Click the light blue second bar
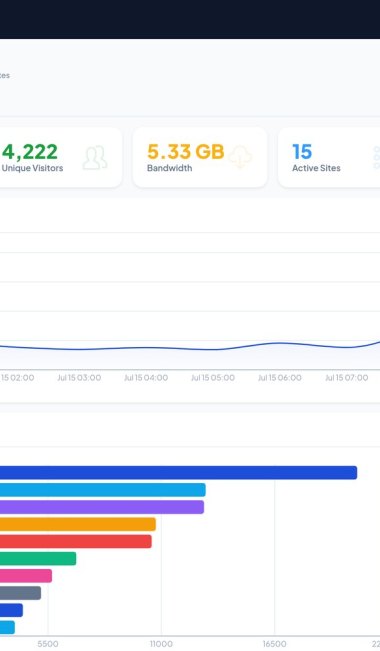Viewport: 380px width, 651px height. point(103,490)
